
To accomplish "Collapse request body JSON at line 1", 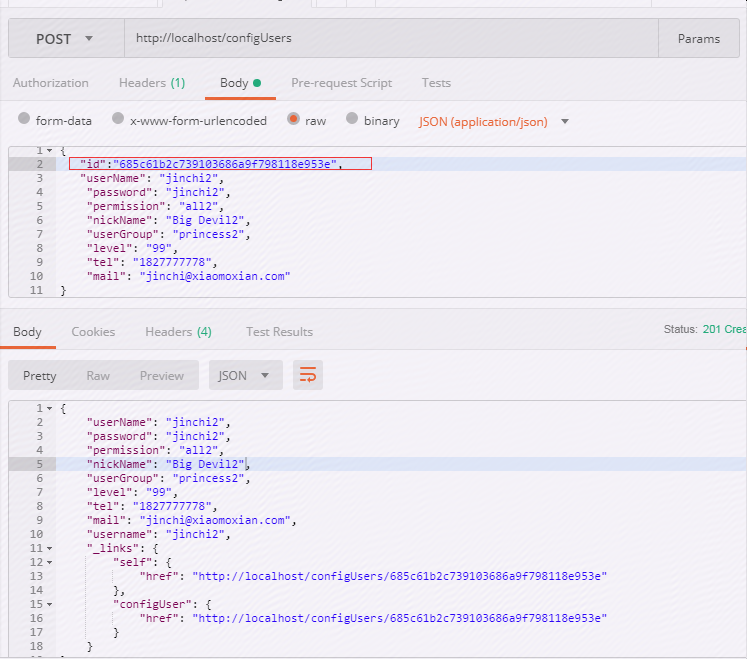I will coord(50,151).
